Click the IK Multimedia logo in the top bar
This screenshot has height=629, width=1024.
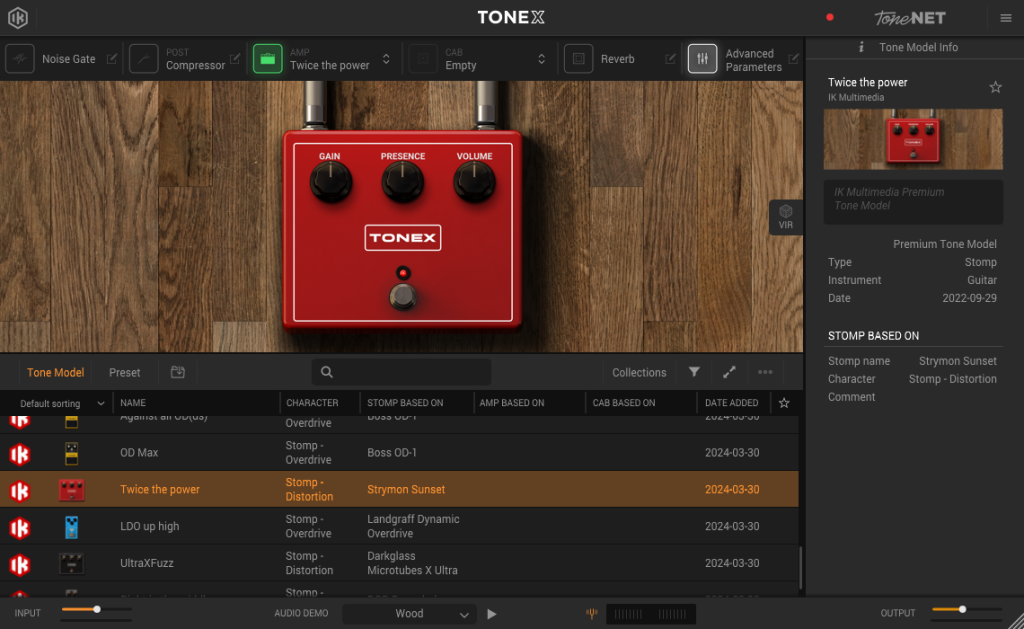(x=18, y=18)
